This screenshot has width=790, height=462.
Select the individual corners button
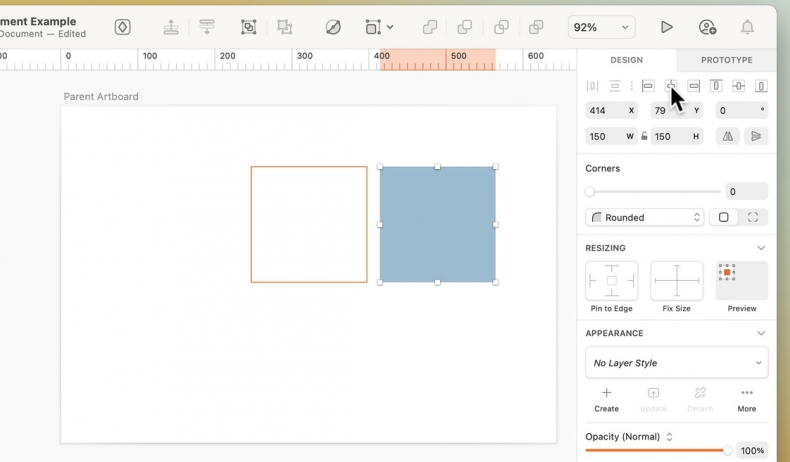753,218
